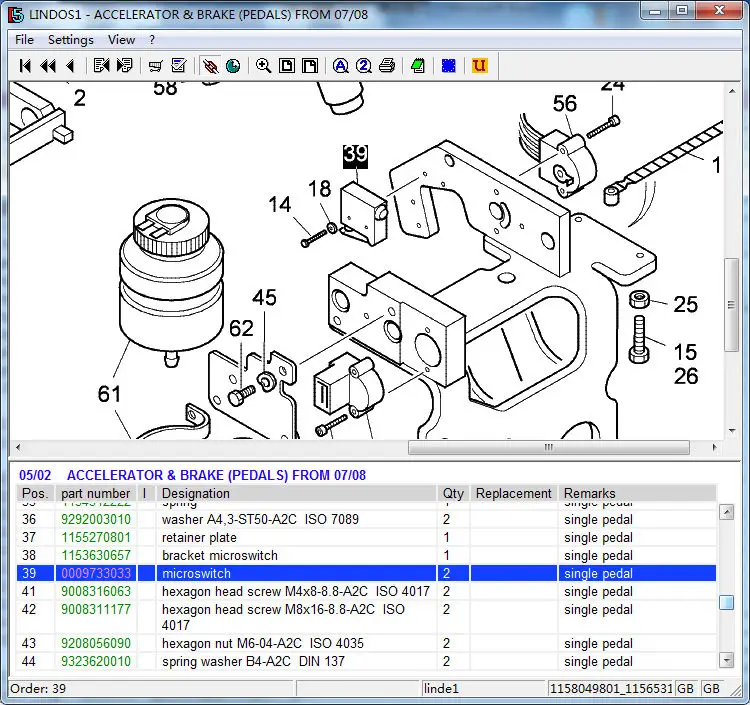Click parts list scrollbar up arrow
Screen dimensions: 750x705
coord(727,513)
